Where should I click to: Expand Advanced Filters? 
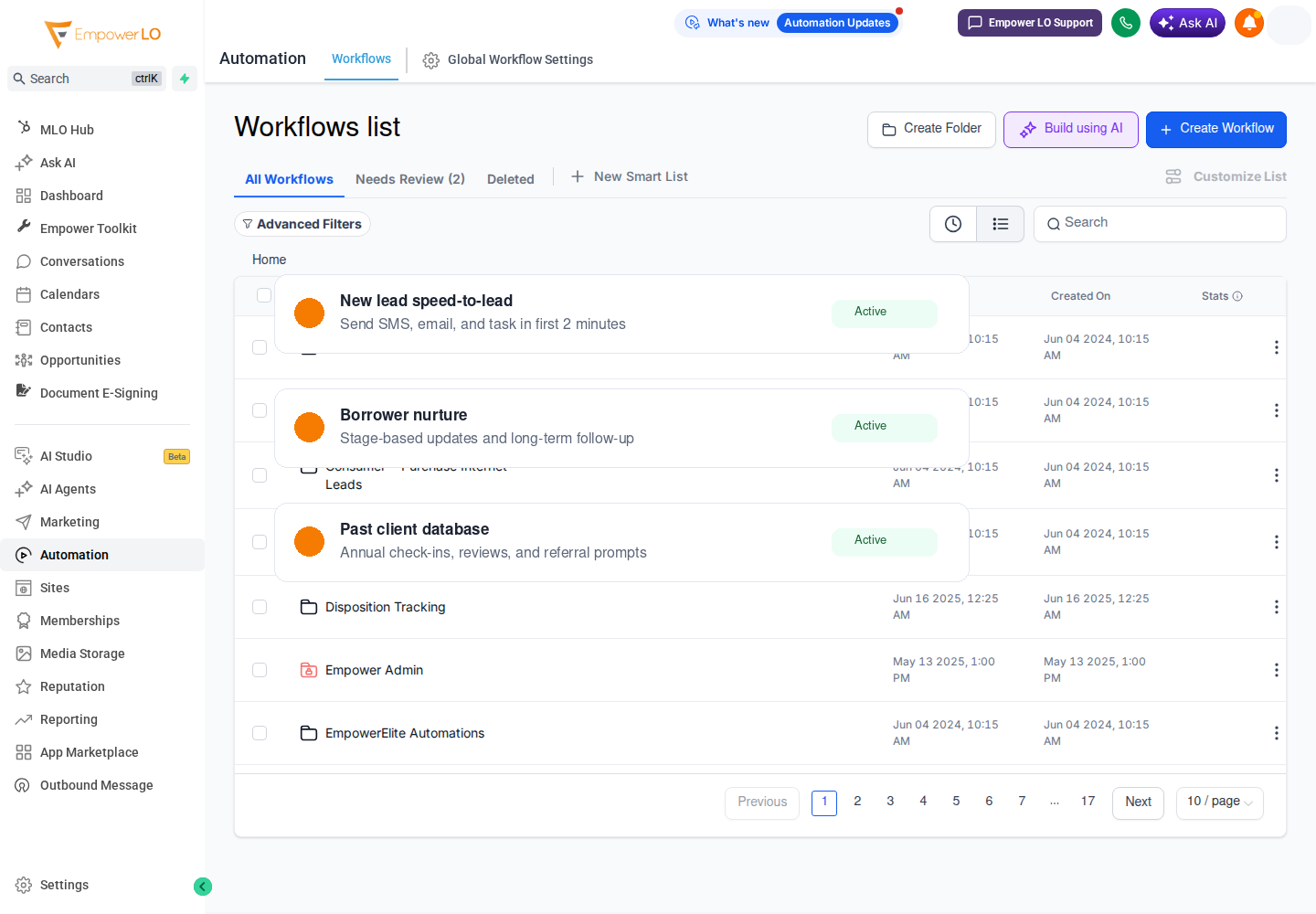click(302, 224)
